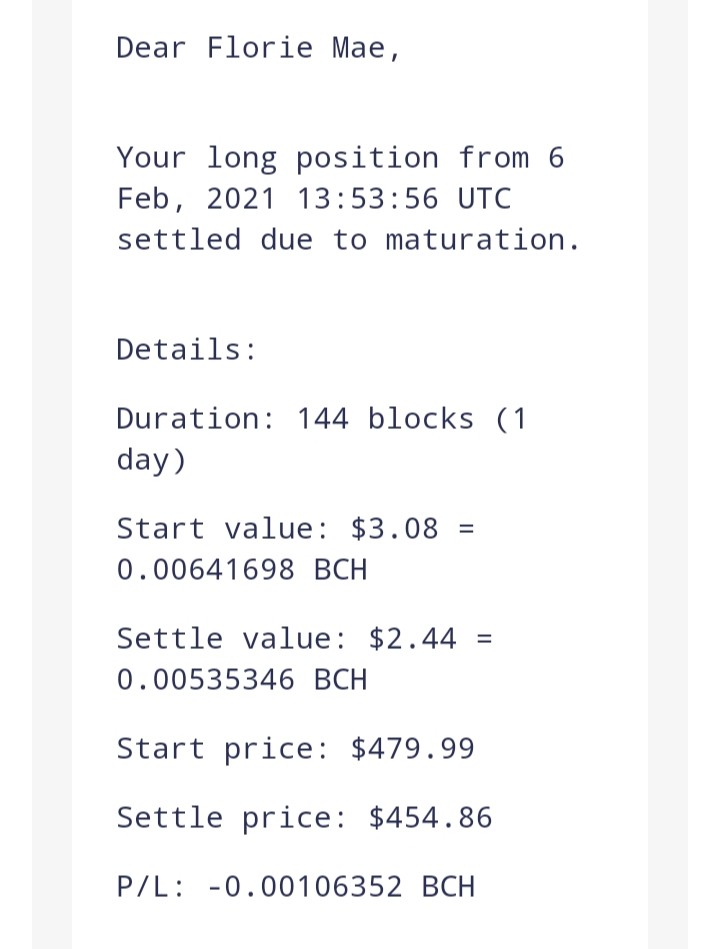Click the "Duration: 144 blocks (1" line

pyautogui.click(x=322, y=419)
